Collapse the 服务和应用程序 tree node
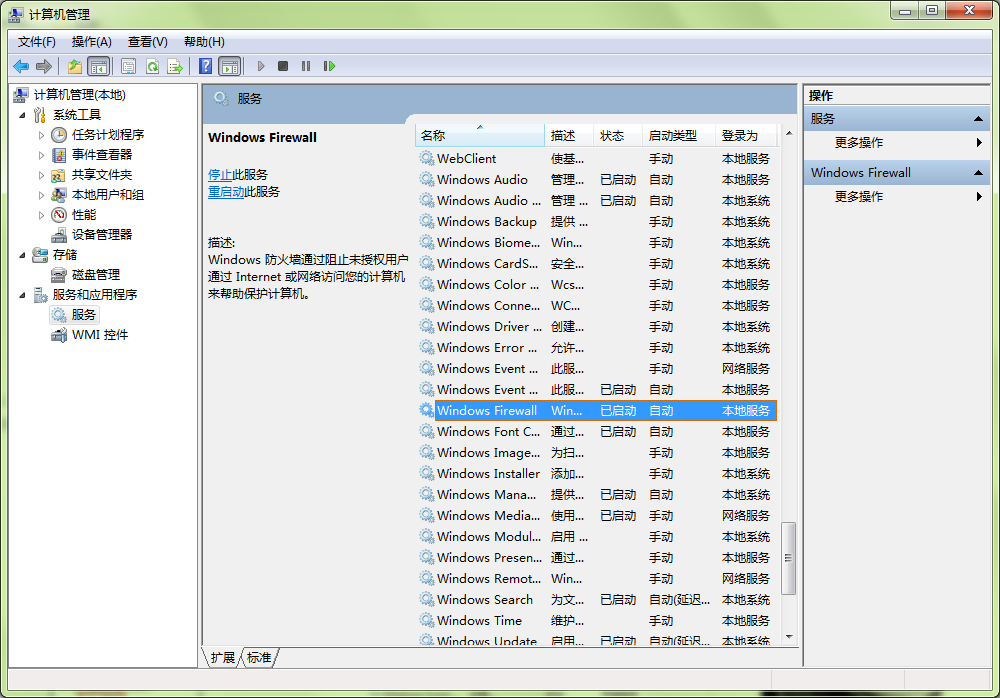Image resolution: width=1000 pixels, height=698 pixels. (23, 295)
